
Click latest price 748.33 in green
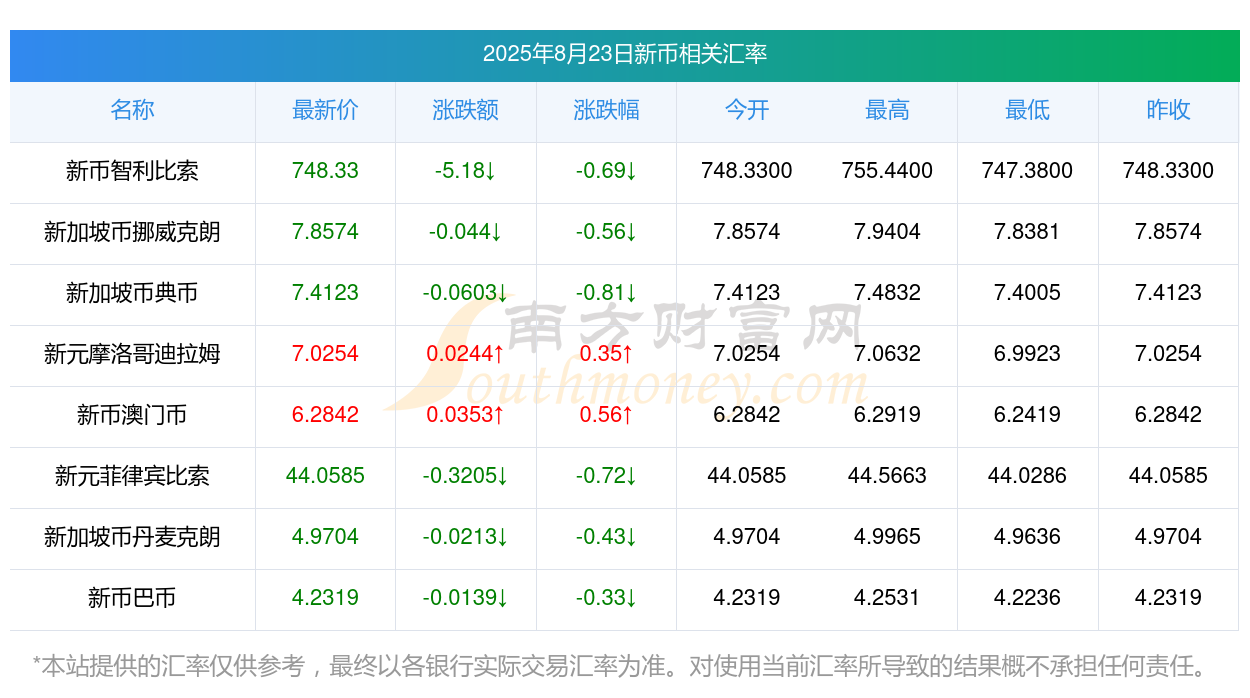pos(325,171)
